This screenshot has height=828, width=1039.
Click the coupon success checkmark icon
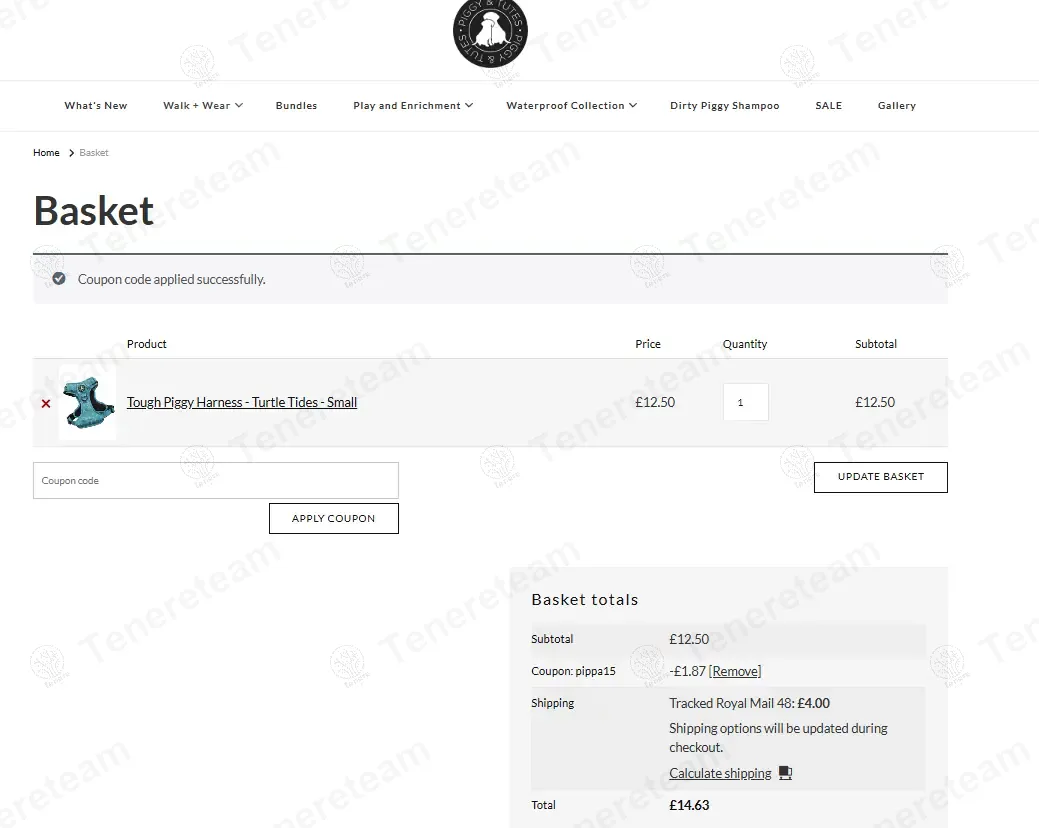pyautogui.click(x=59, y=279)
